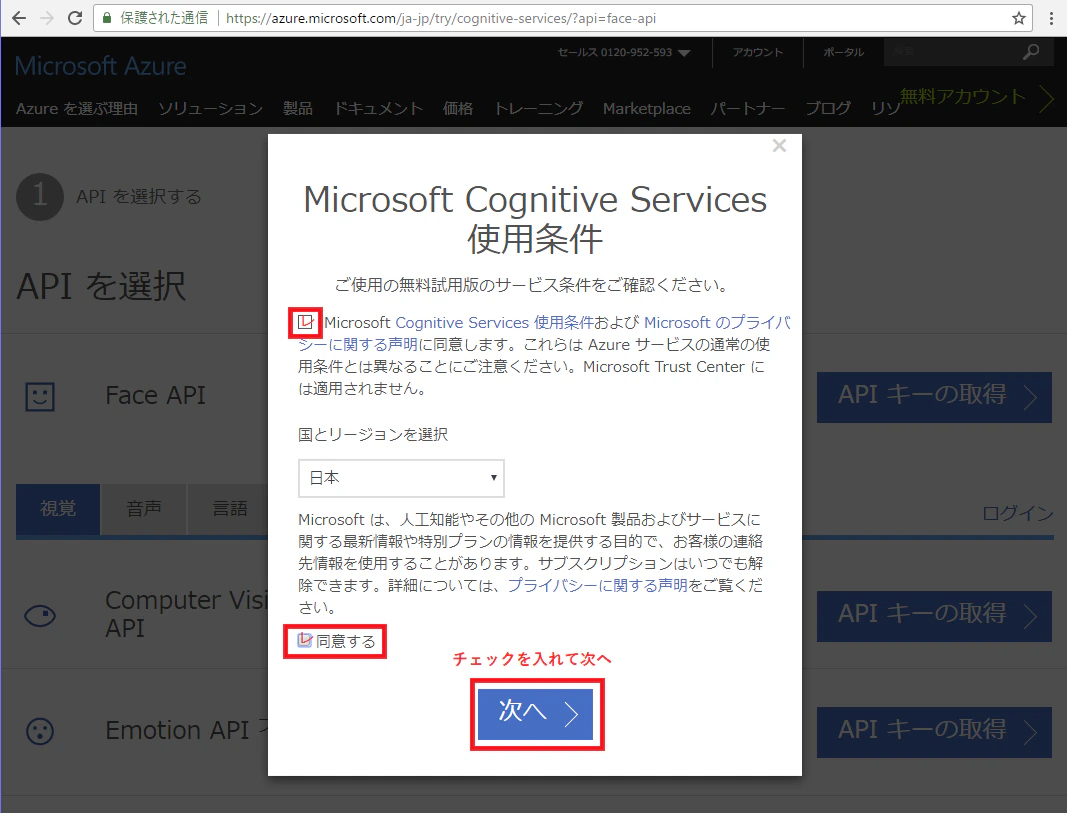Switch to the 視覚 tab
1067x813 pixels.
pos(58,509)
